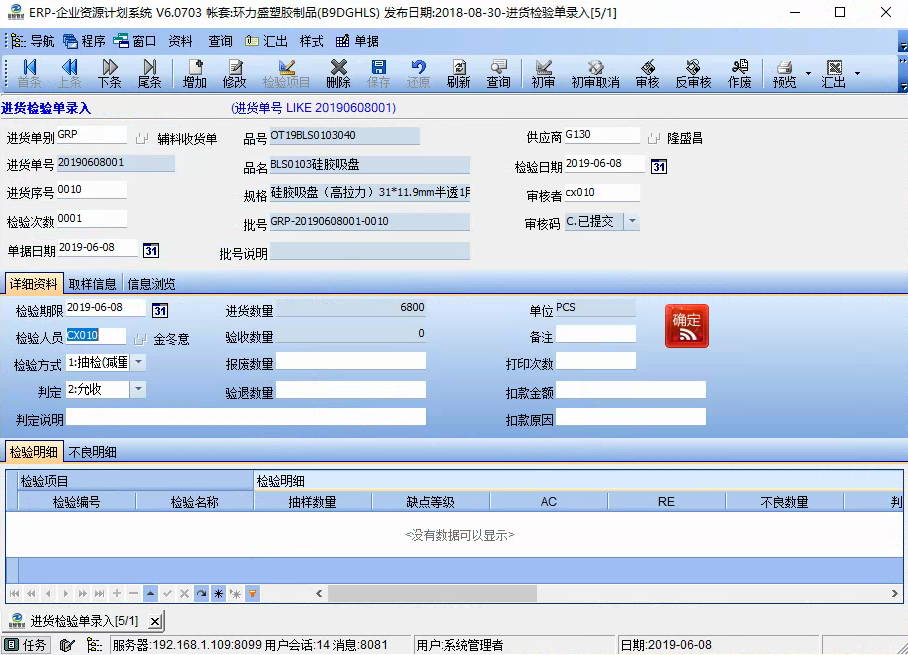Expand 审核码 dropdown
Screen dimensions: 908x655
(632, 221)
